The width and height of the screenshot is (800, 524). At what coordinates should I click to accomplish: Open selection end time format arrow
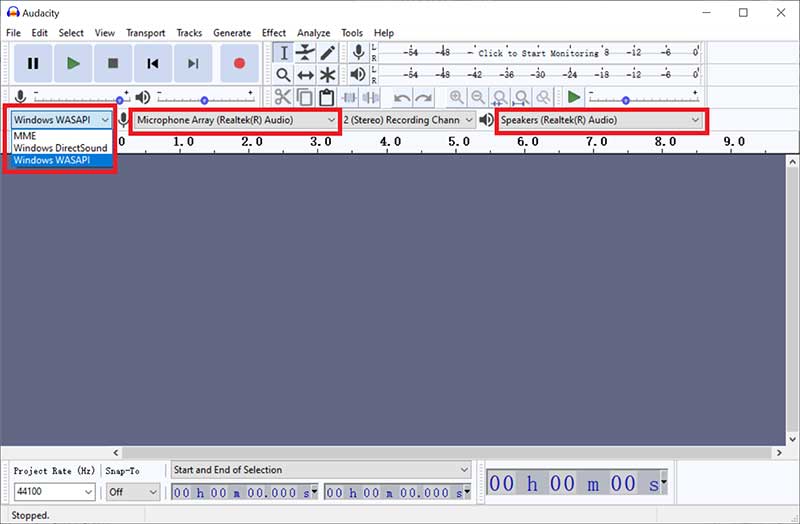(467, 492)
